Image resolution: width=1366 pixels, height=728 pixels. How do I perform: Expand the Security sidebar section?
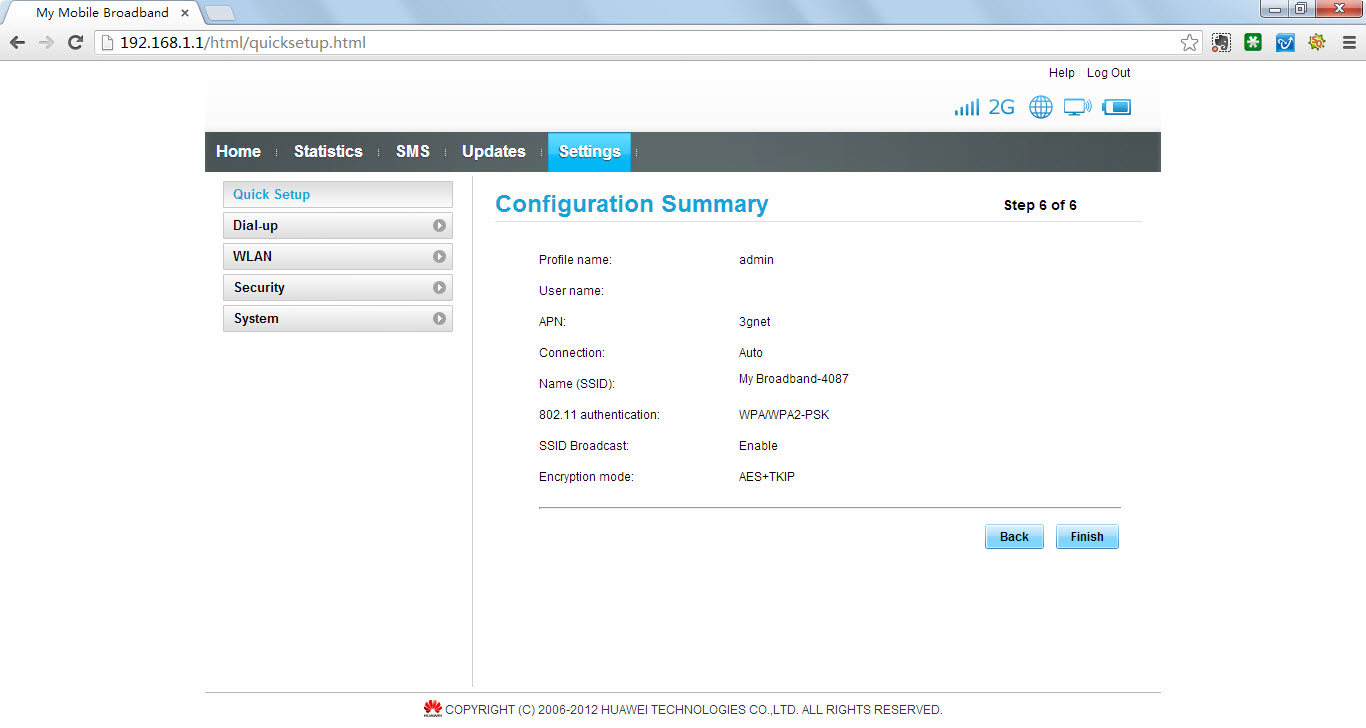[x=338, y=288]
